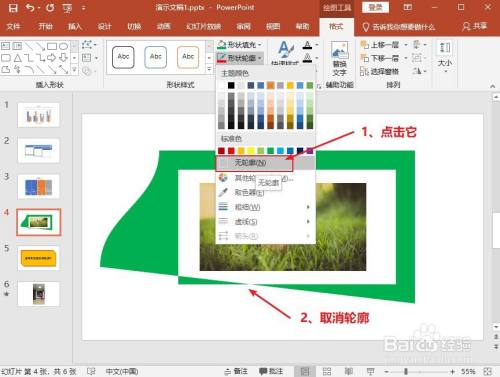Screen dimensions: 500x377
Task: Pick yellow standard color swatch
Action: point(251,151)
